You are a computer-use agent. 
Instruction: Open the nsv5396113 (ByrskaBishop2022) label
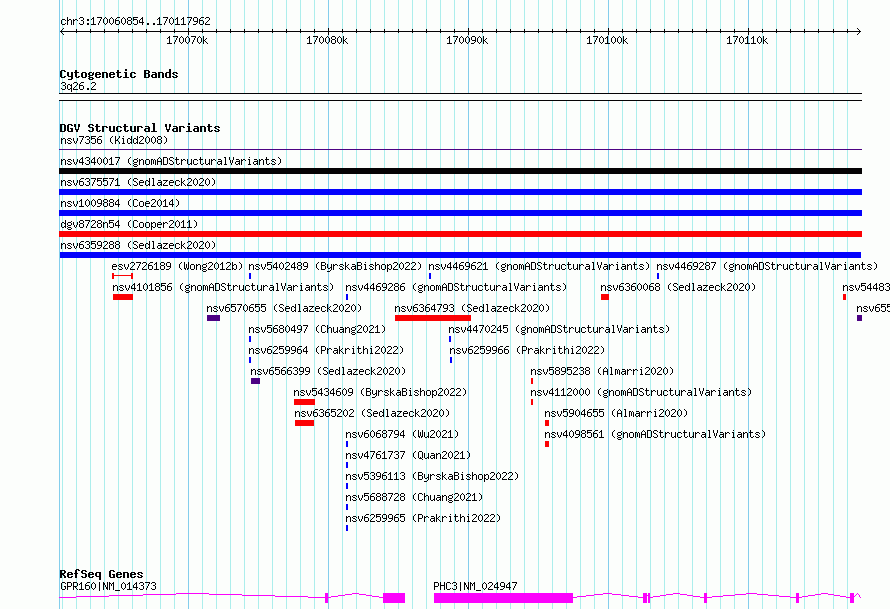(433, 476)
